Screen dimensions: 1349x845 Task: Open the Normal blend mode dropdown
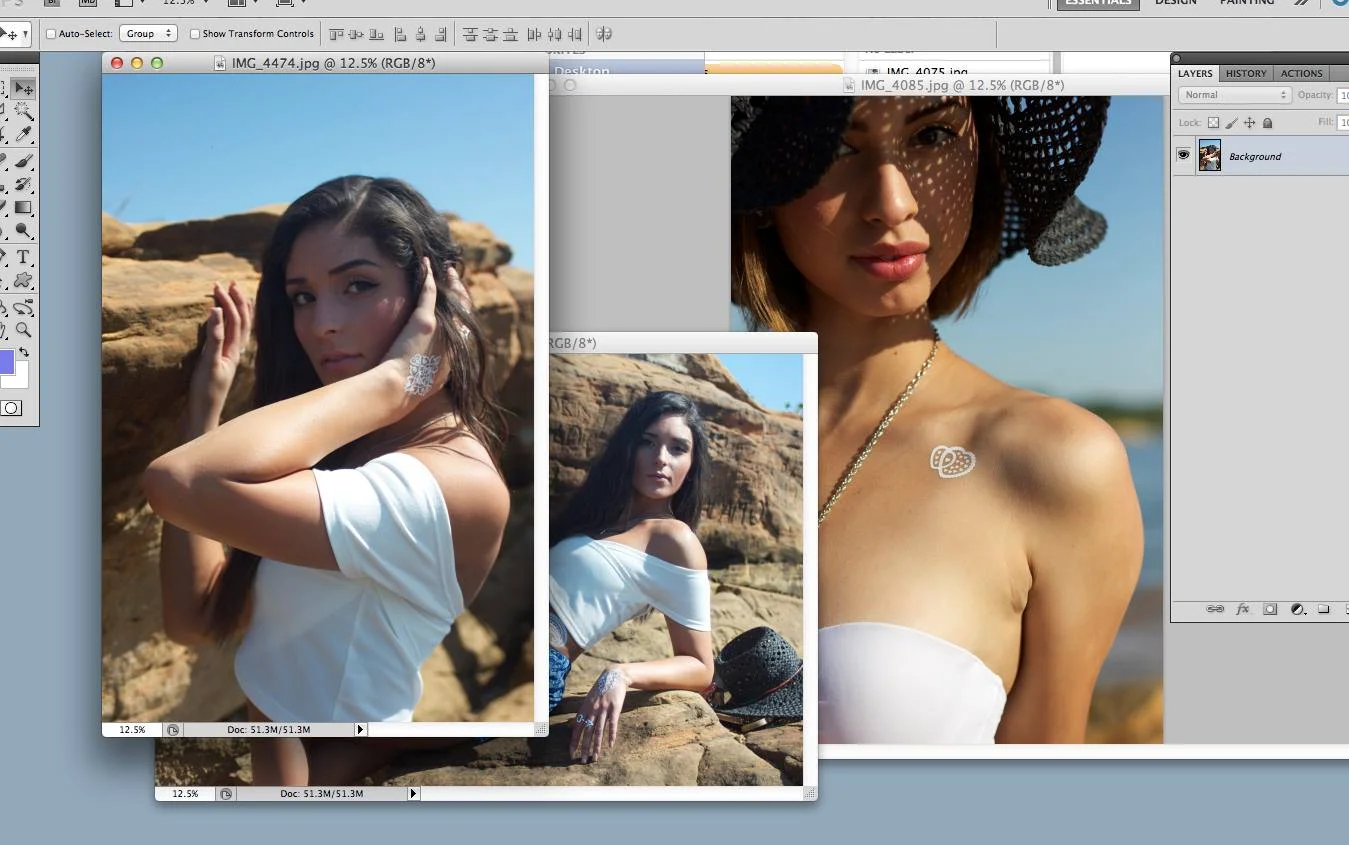1235,95
